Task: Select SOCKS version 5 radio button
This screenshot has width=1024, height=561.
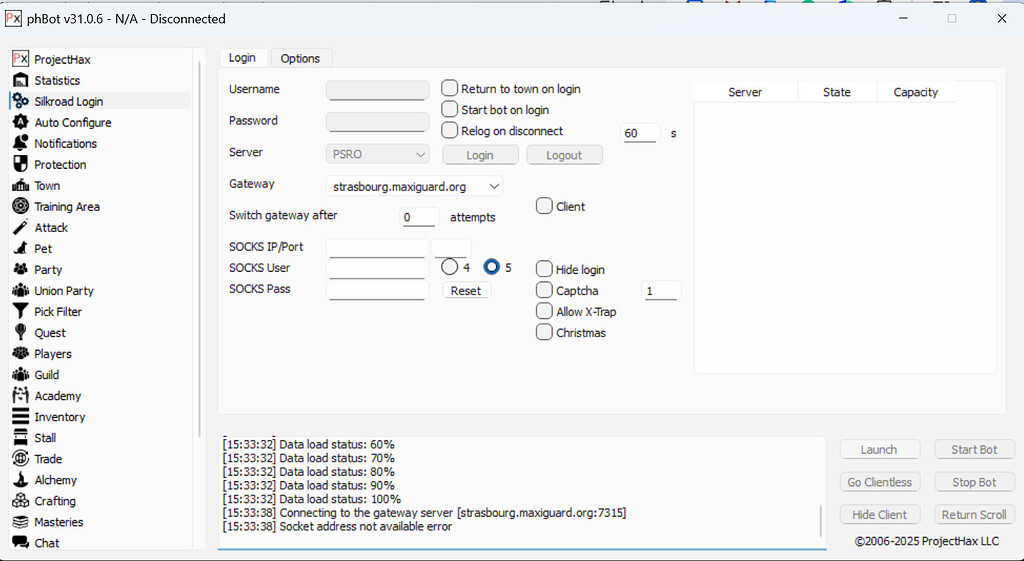Action: [x=491, y=266]
